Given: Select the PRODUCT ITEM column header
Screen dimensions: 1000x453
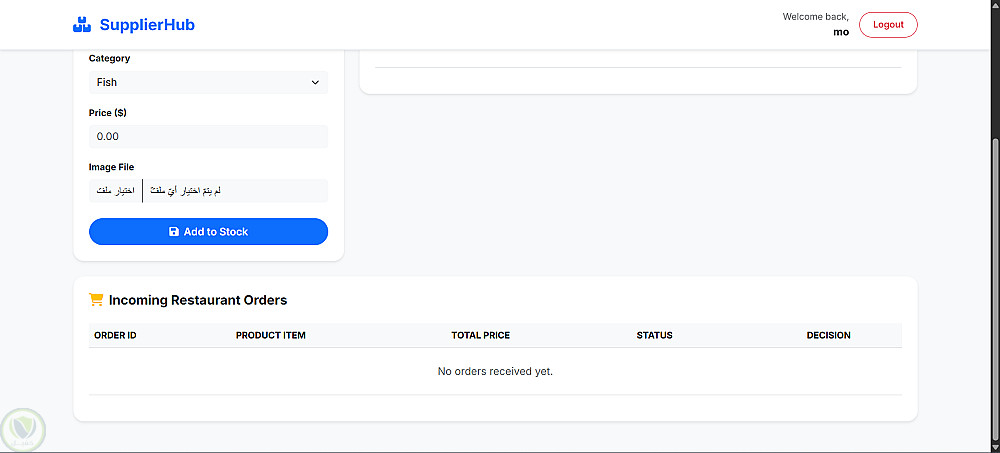Looking at the screenshot, I should (271, 335).
